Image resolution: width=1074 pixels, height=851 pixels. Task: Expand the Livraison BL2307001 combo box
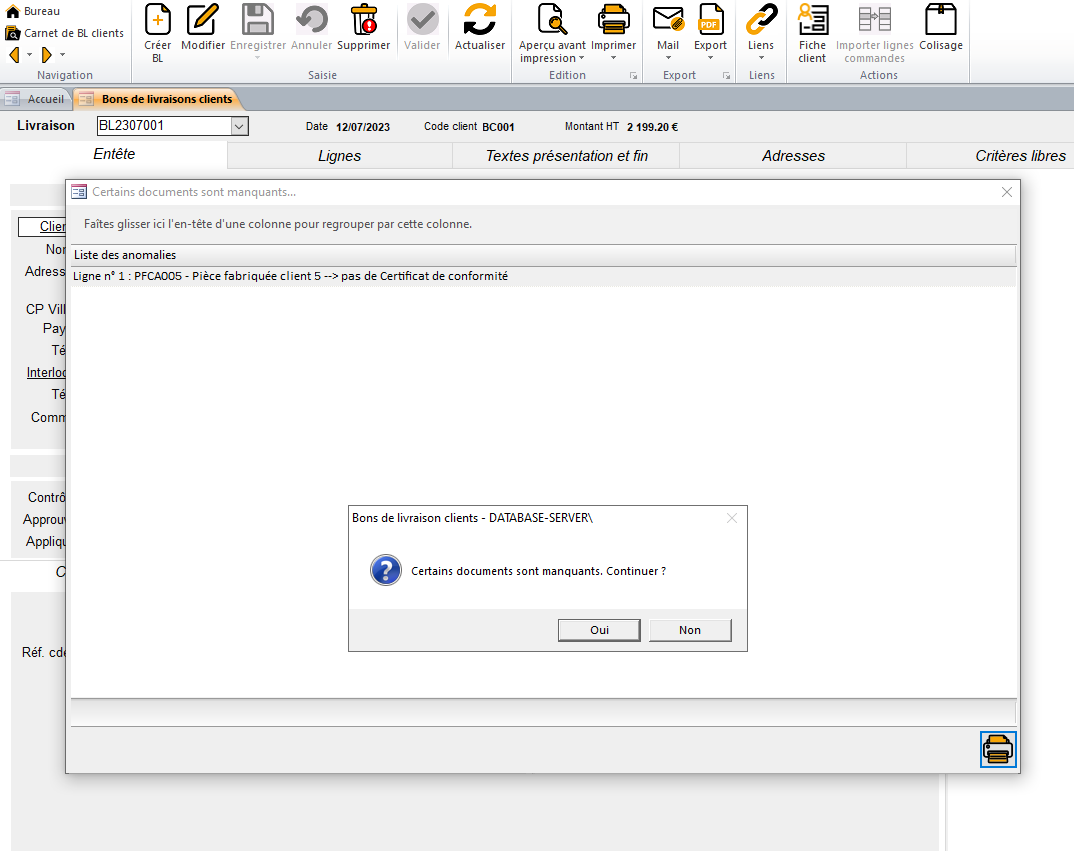pyautogui.click(x=239, y=126)
